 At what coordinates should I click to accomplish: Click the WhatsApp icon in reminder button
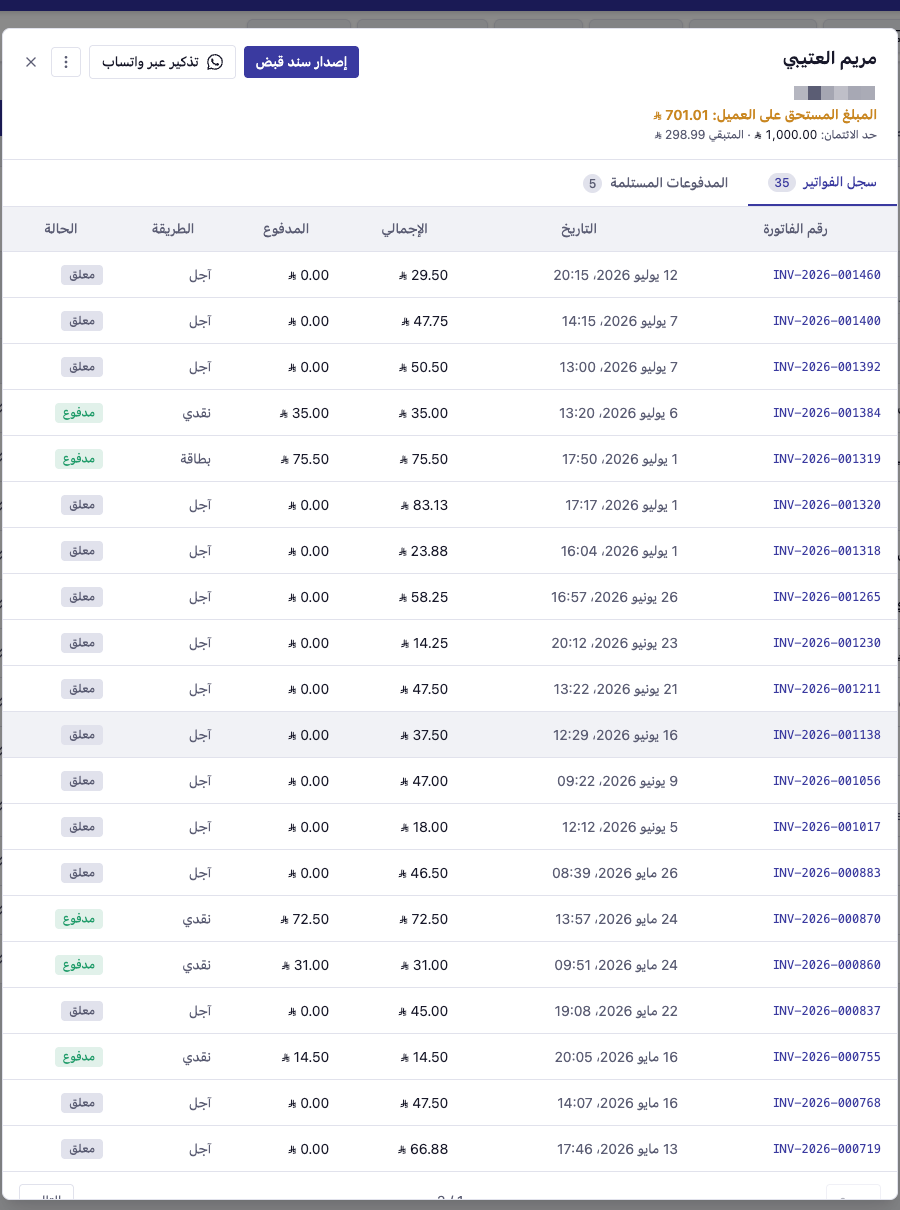215,62
